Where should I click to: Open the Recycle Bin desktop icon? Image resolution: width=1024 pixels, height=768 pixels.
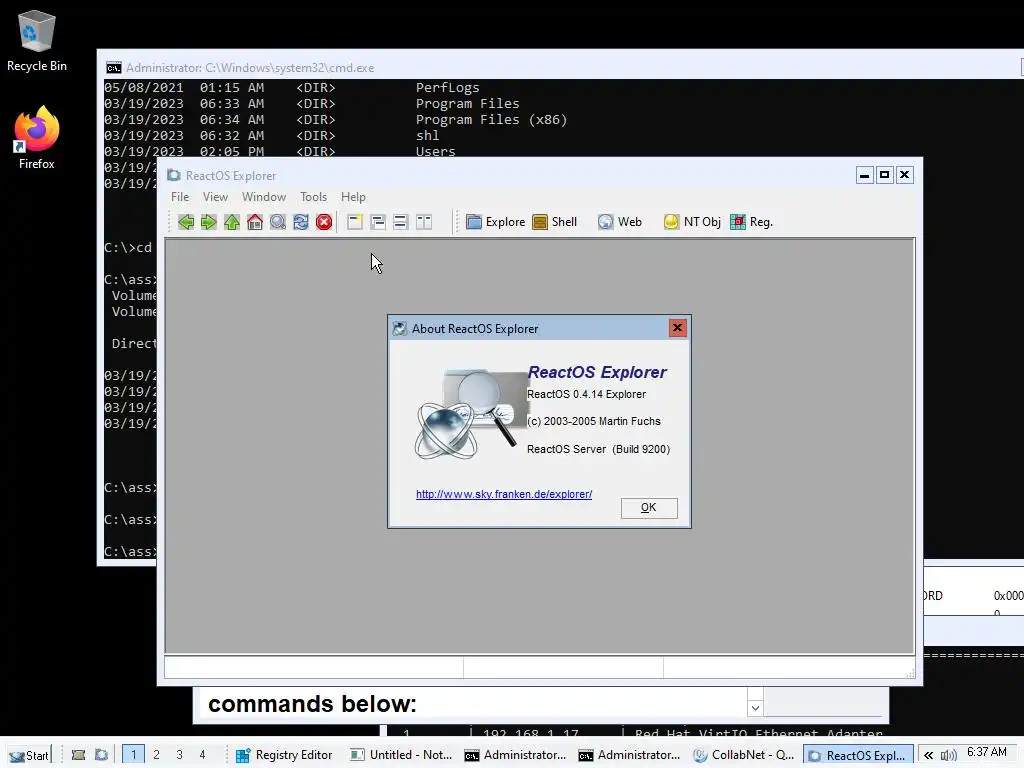tap(37, 40)
